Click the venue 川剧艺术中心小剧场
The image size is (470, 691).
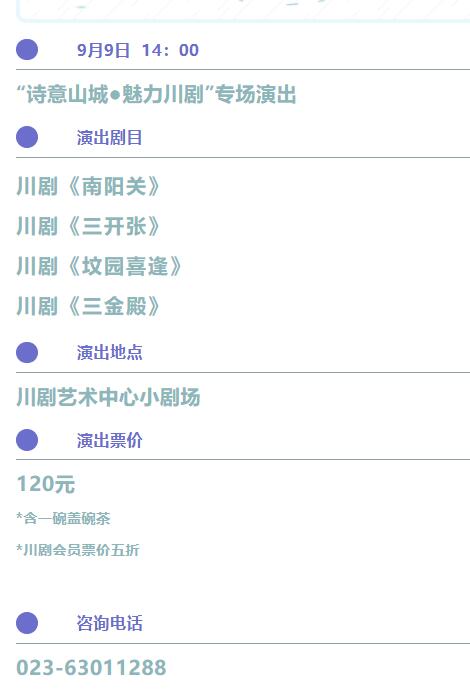click(x=108, y=397)
